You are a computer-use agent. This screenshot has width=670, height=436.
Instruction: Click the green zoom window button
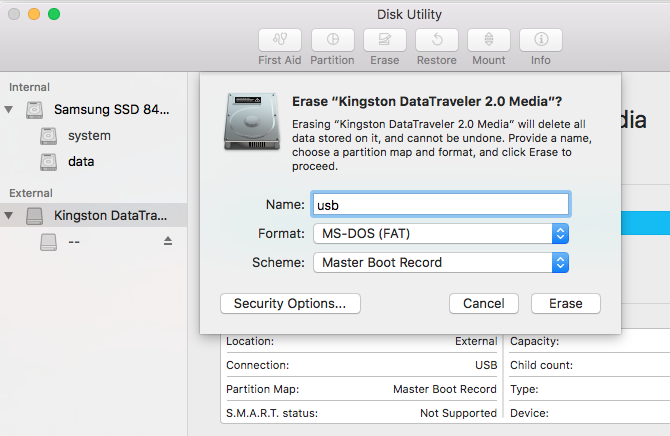54,15
